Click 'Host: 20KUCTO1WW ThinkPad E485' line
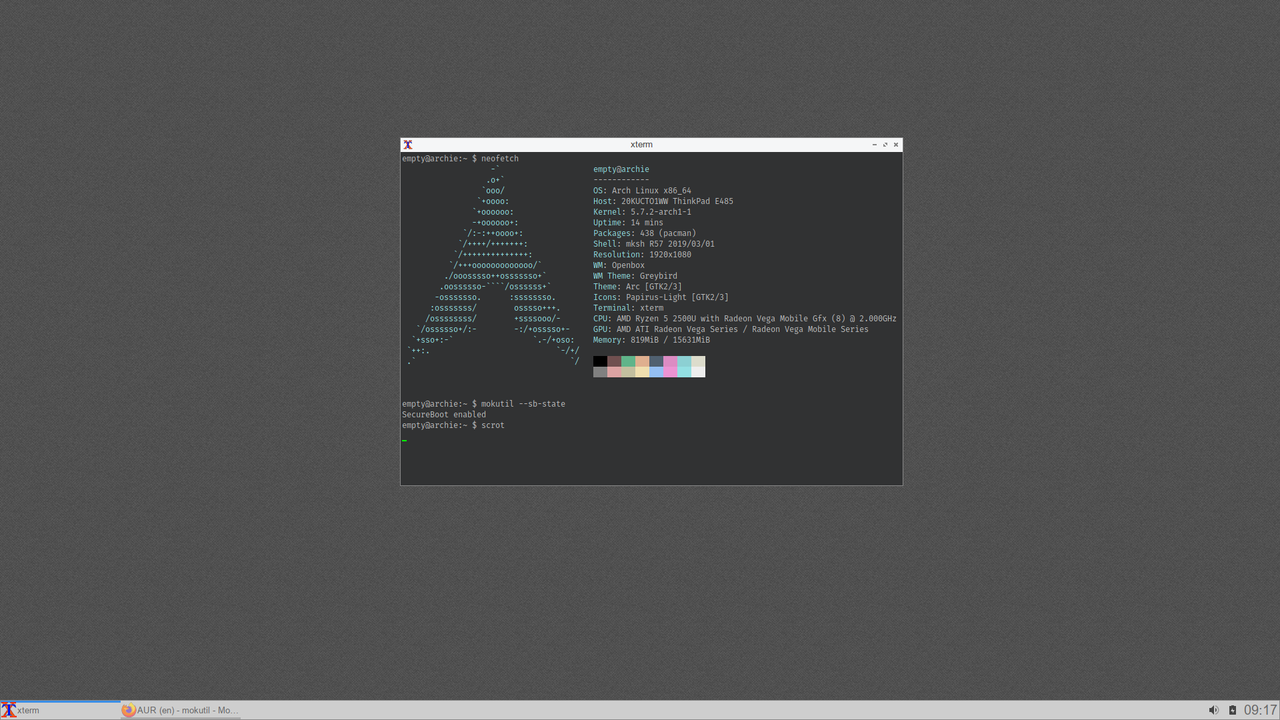The height and width of the screenshot is (720, 1280). click(663, 201)
